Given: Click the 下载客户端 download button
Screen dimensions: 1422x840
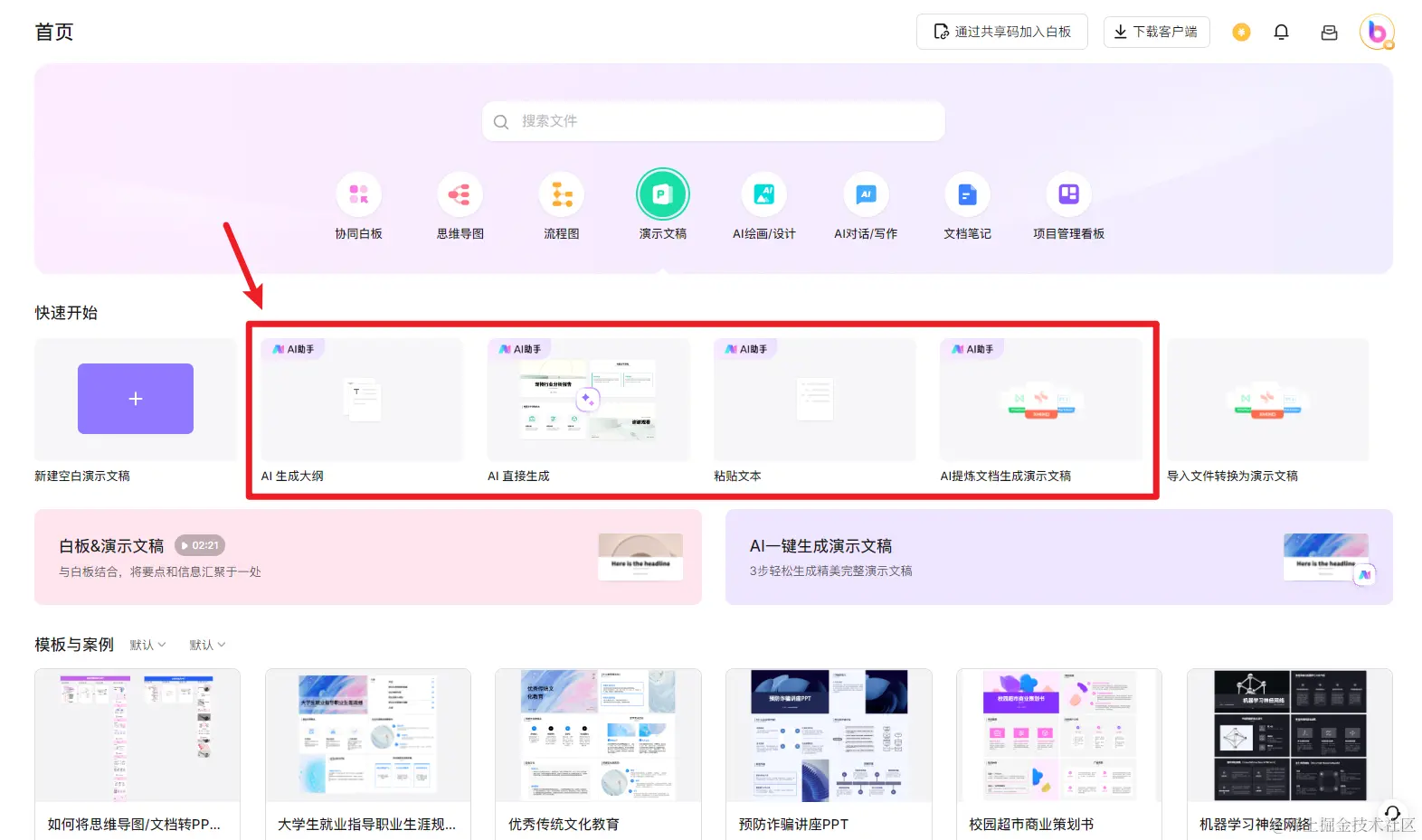Looking at the screenshot, I should (1156, 32).
